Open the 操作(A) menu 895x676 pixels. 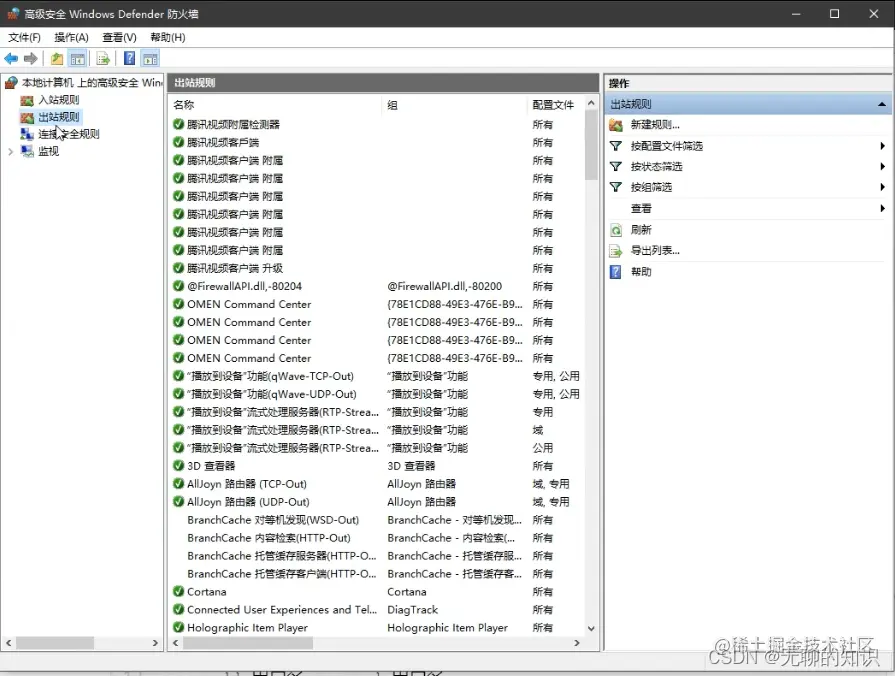[71, 38]
